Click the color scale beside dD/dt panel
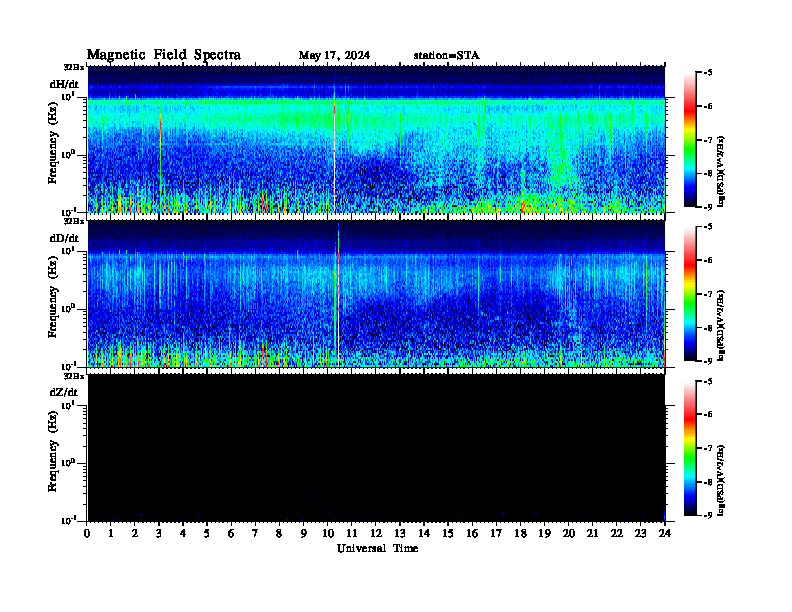 pos(690,294)
